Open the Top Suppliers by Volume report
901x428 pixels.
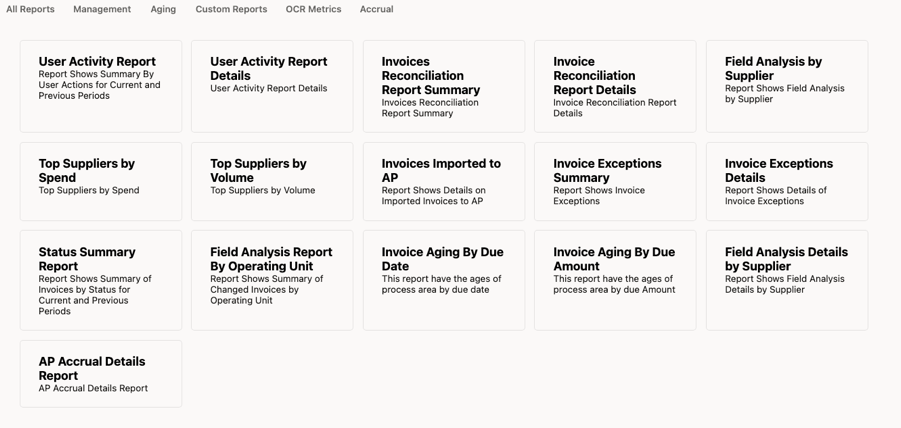click(272, 181)
